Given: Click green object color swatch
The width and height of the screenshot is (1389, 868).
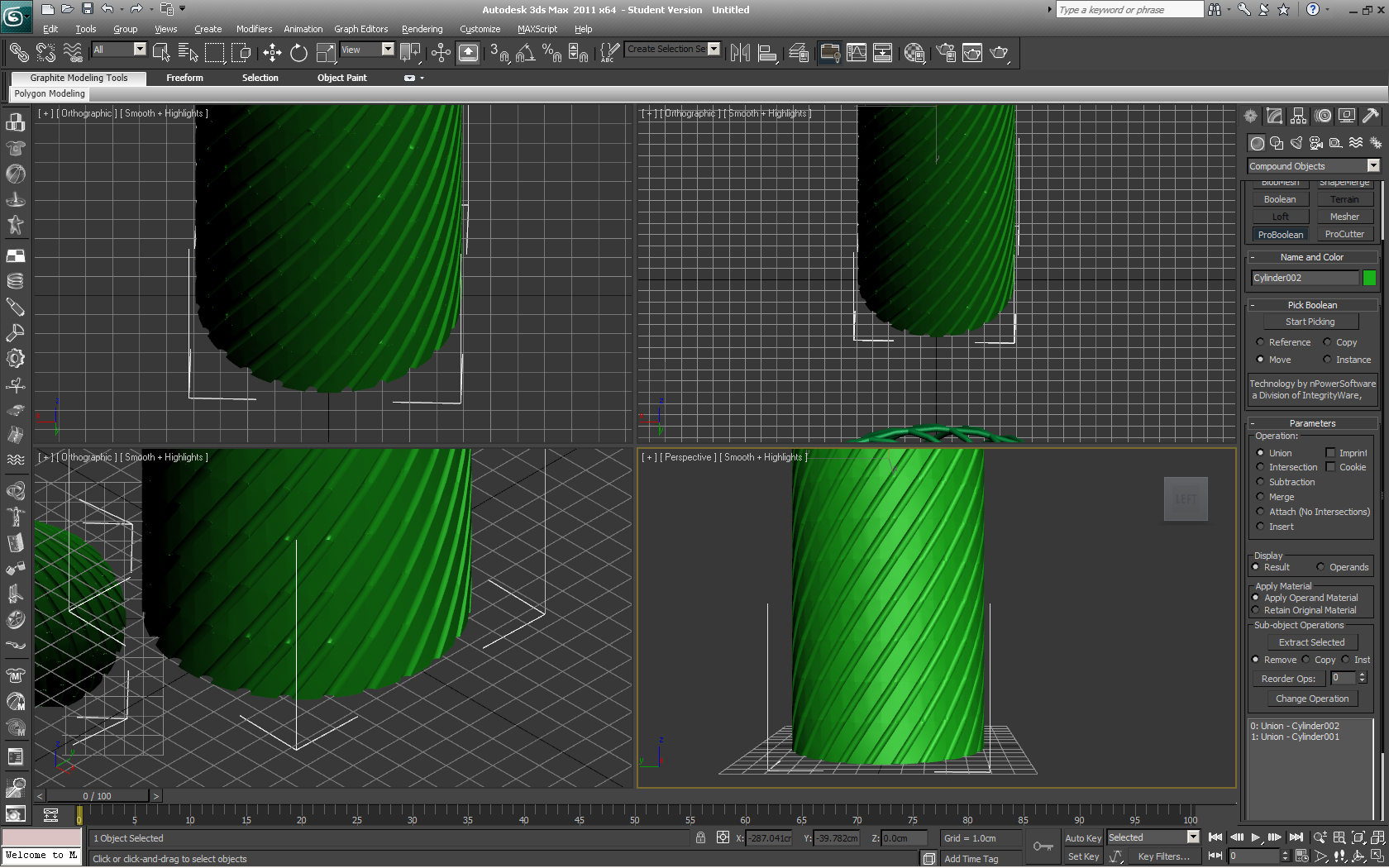Looking at the screenshot, I should [x=1370, y=278].
